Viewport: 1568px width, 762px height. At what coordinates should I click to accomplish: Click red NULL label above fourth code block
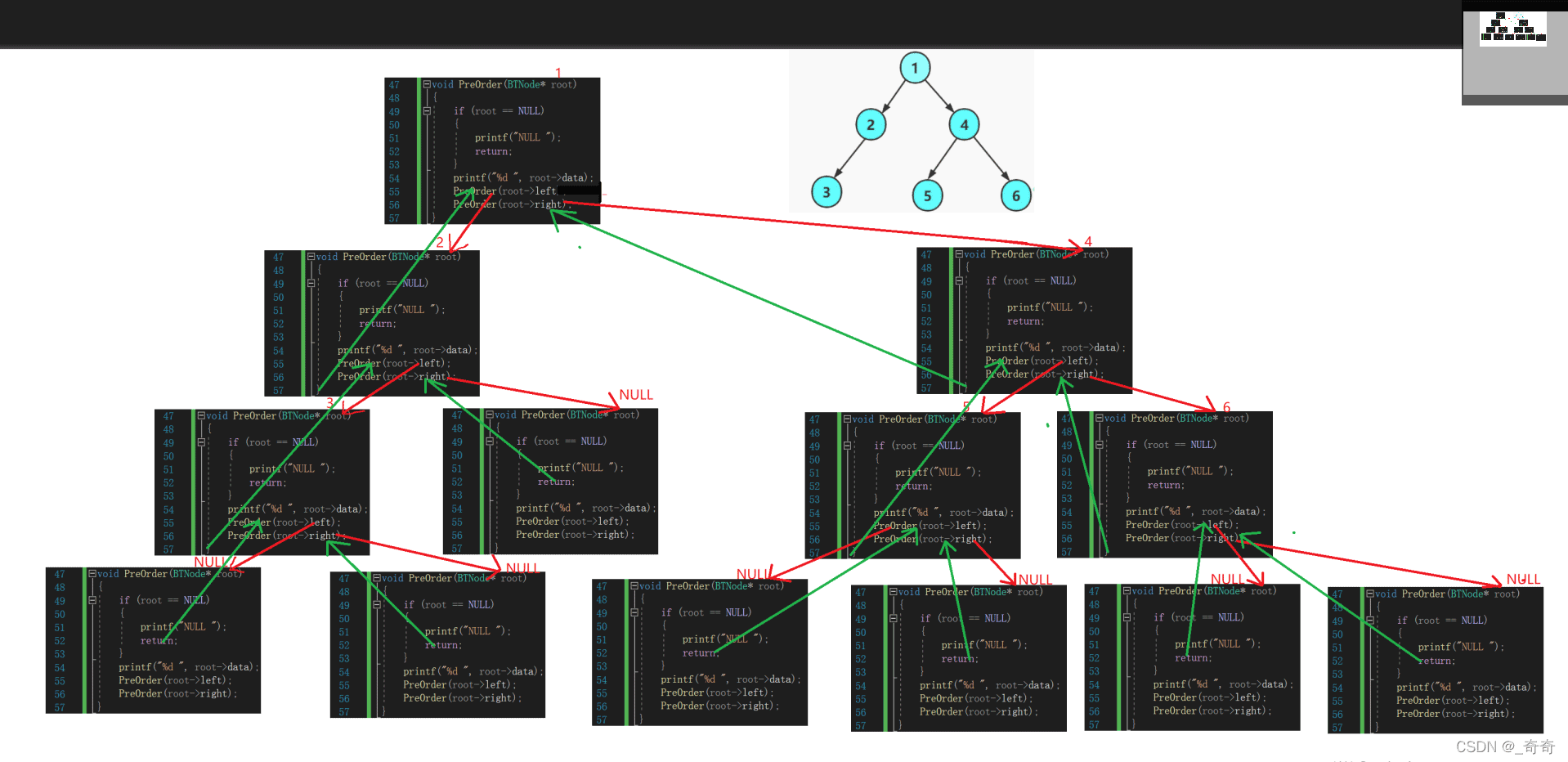pos(636,395)
